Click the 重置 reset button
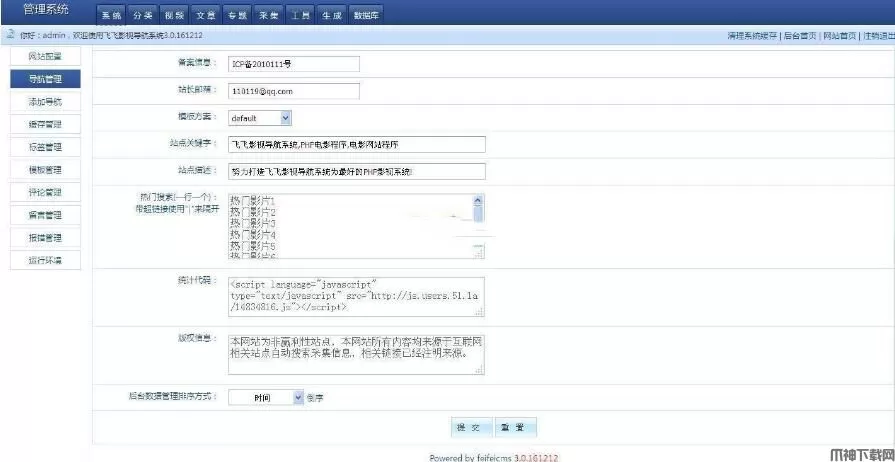The height and width of the screenshot is (462, 895). 516,428
